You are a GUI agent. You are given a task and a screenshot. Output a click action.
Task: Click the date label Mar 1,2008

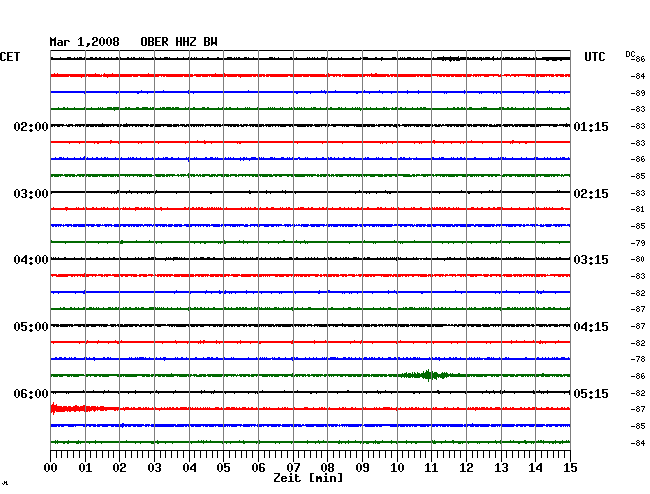[85, 42]
